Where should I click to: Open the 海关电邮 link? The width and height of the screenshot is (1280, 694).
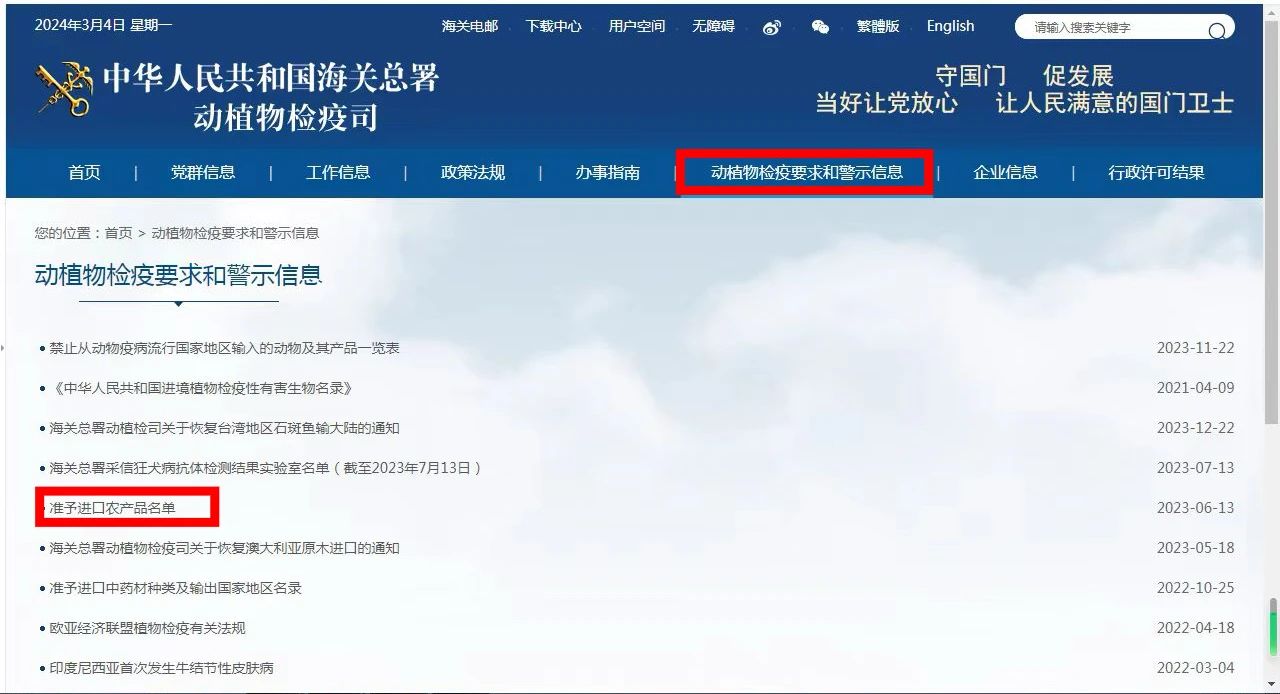[470, 26]
